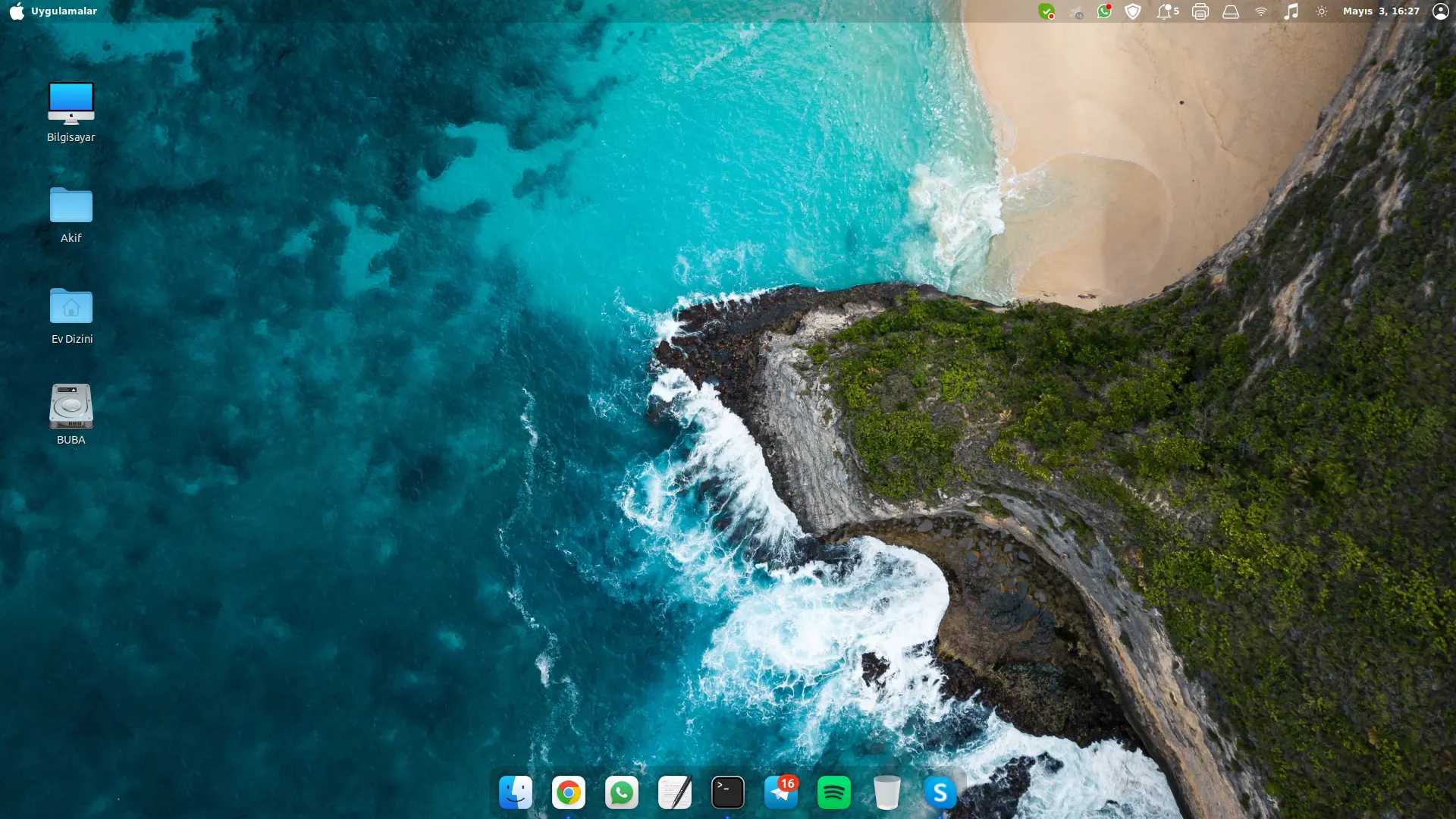Open Finder file manager from dock
This screenshot has height=819, width=1456.
516,792
